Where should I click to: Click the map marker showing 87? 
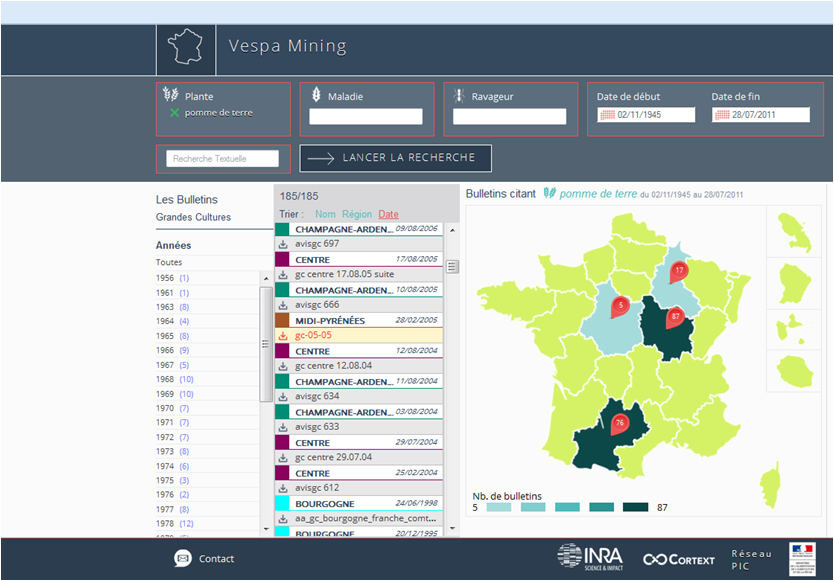[675, 318]
